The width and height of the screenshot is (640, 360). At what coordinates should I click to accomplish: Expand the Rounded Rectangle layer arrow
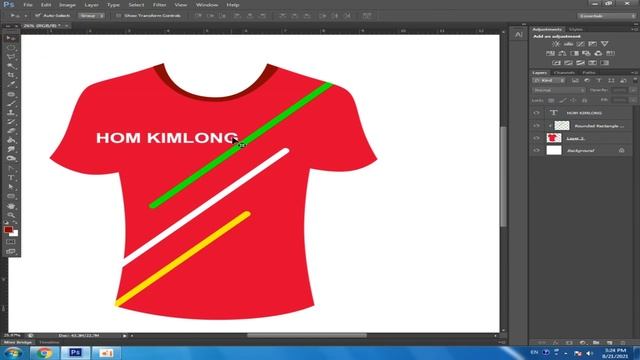click(x=550, y=126)
